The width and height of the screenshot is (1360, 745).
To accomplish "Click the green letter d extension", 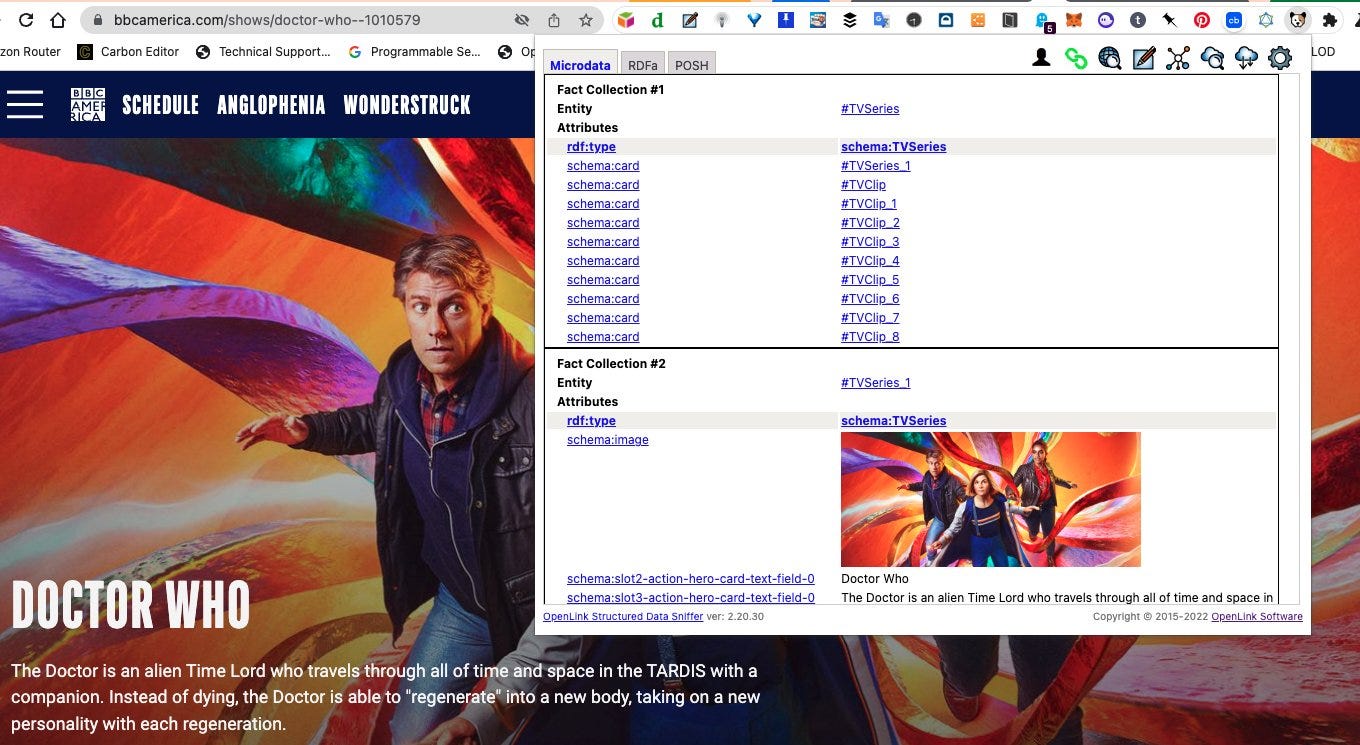I will click(657, 20).
